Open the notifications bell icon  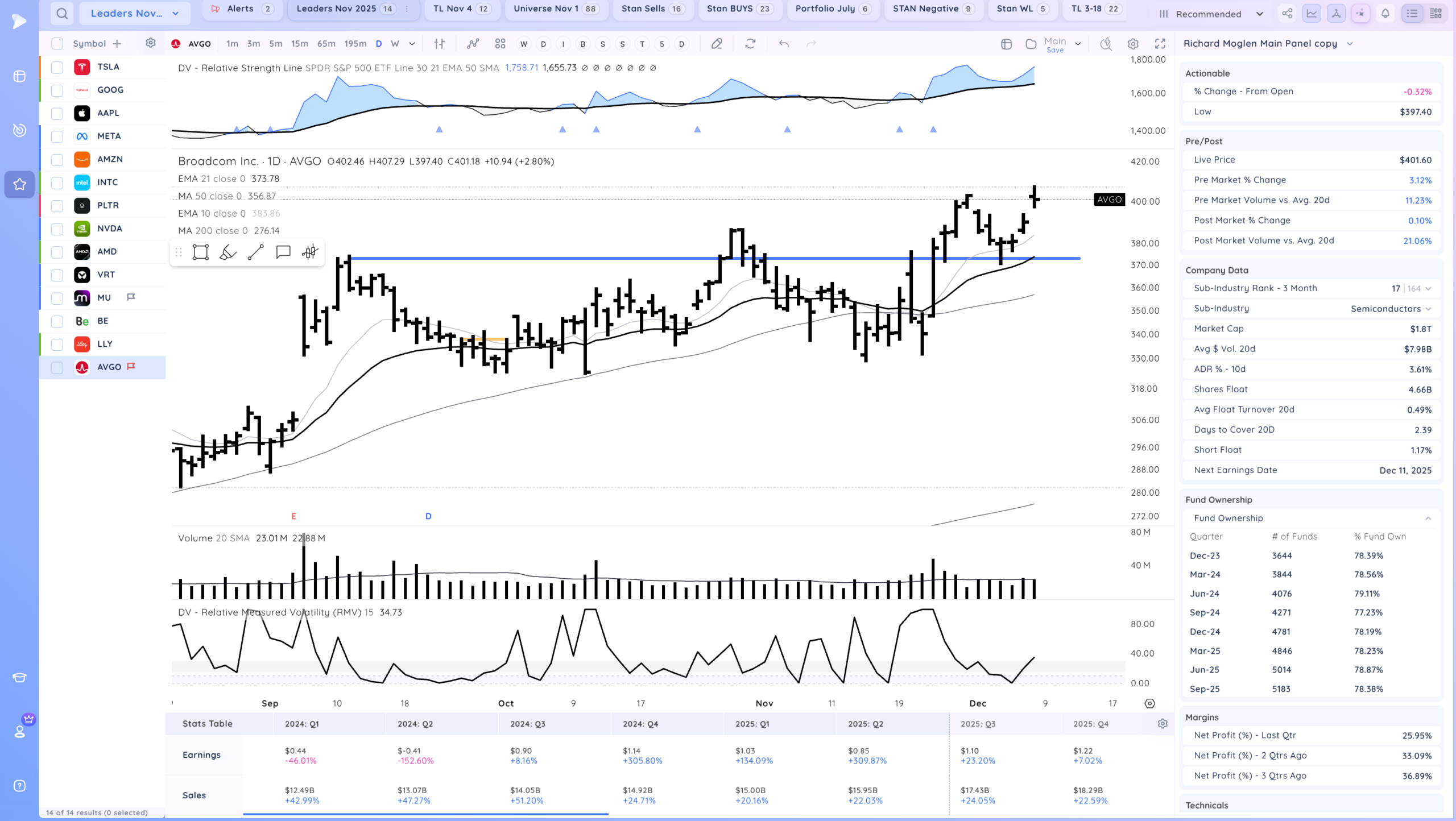coord(1385,14)
